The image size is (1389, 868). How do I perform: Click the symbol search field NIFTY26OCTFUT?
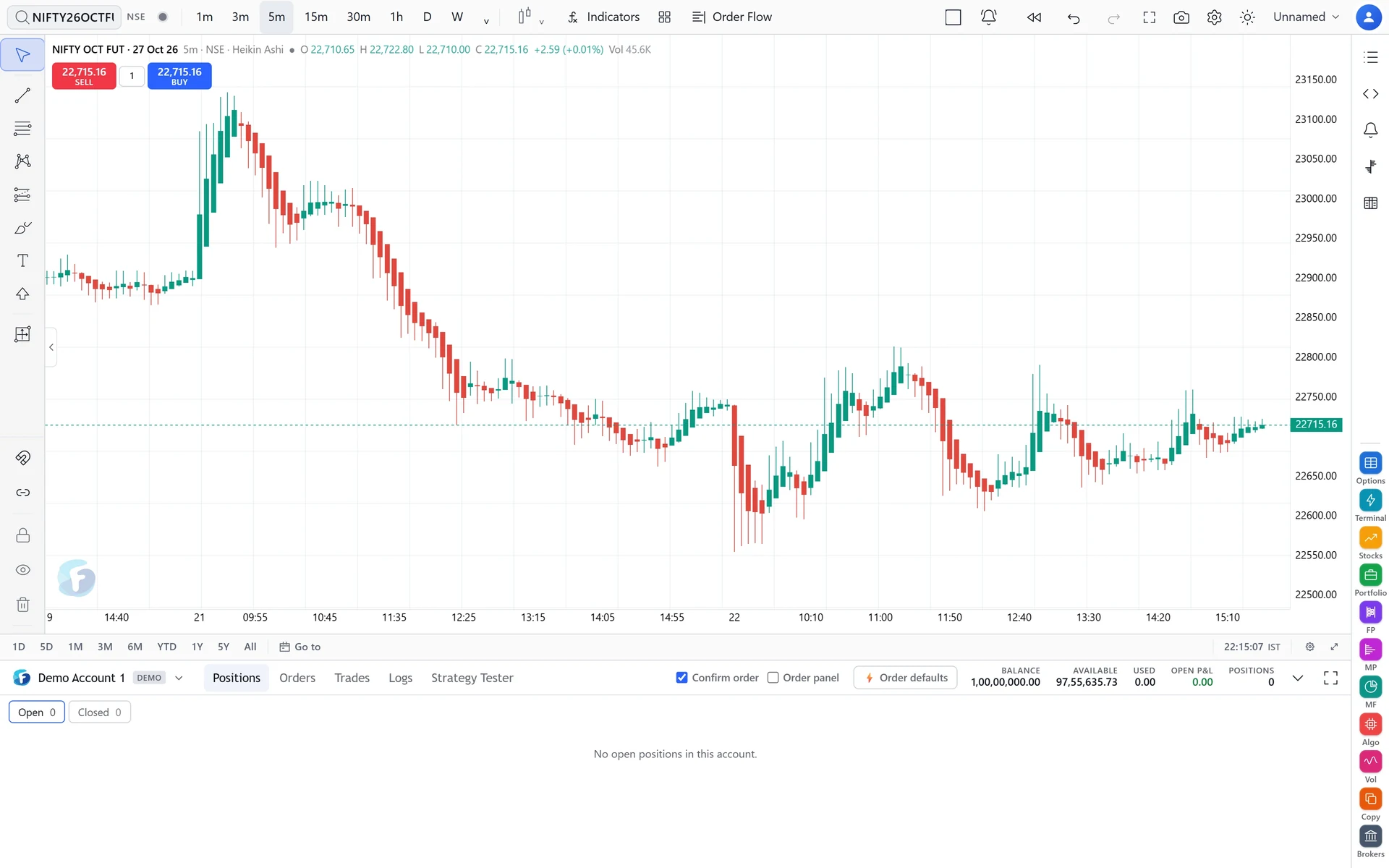(x=65, y=17)
